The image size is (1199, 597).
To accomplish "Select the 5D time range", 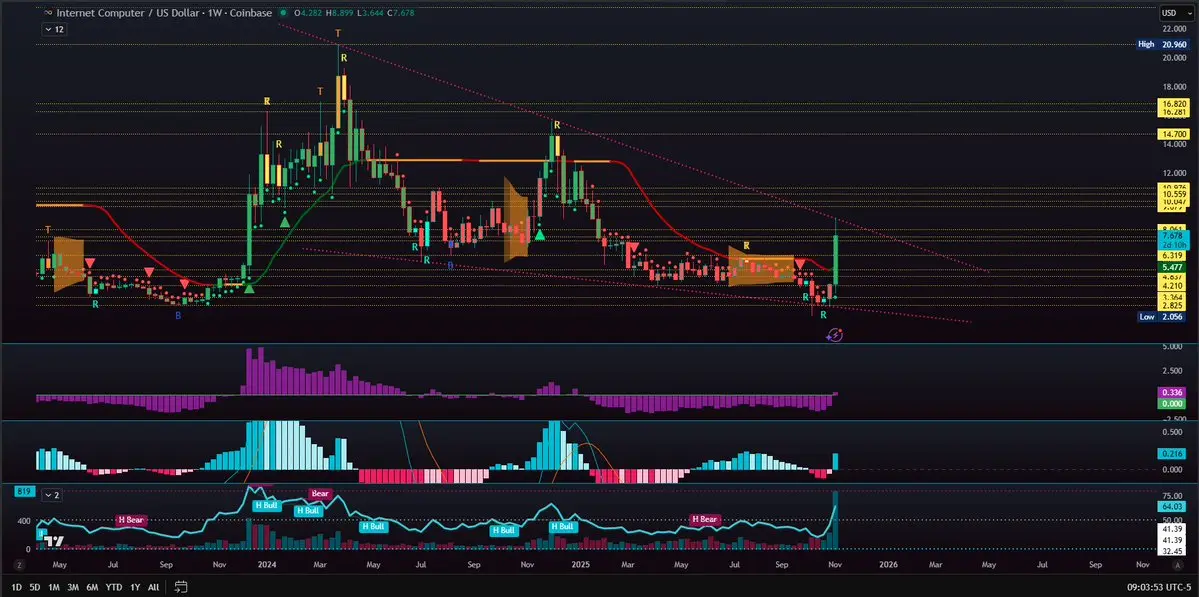I will (35, 587).
